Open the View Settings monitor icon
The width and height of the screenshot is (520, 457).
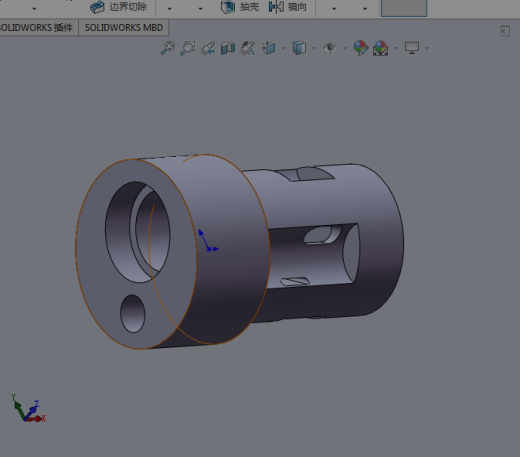pos(412,48)
